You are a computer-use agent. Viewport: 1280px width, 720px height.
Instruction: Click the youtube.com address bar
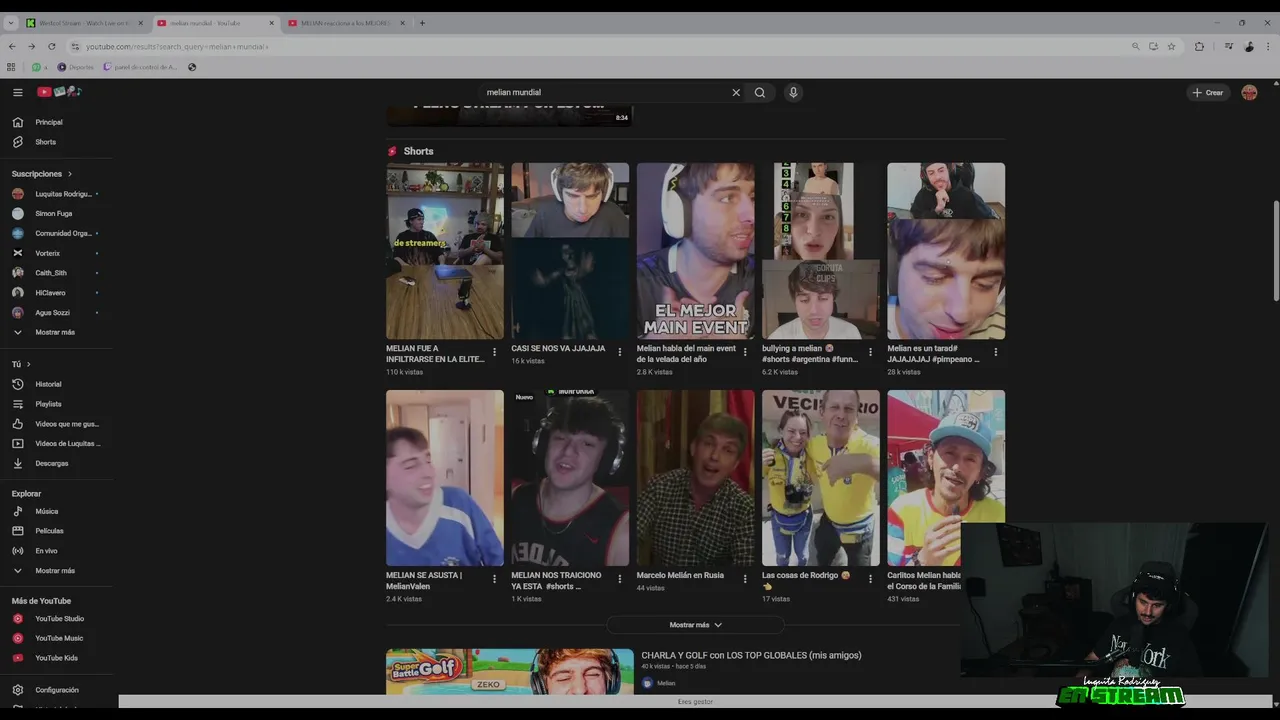pyautogui.click(x=600, y=46)
